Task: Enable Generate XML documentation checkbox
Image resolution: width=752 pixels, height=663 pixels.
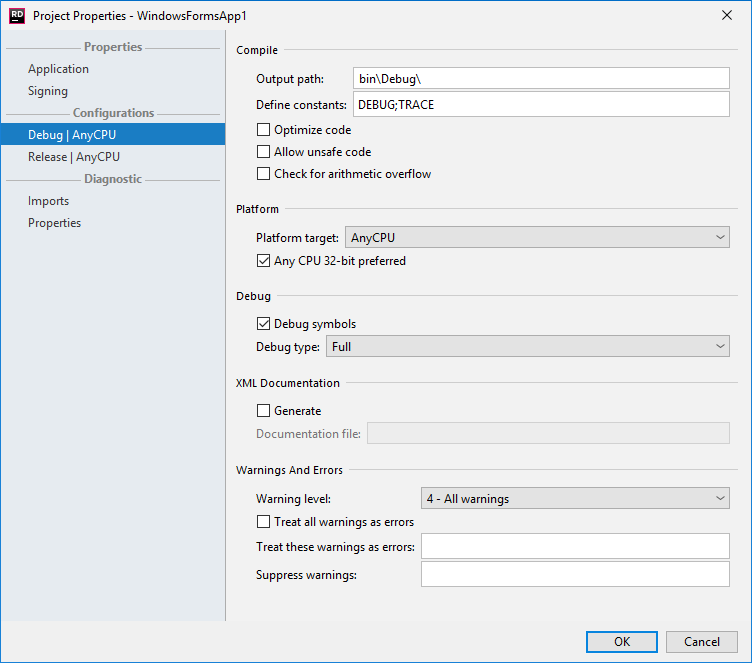Action: (263, 411)
